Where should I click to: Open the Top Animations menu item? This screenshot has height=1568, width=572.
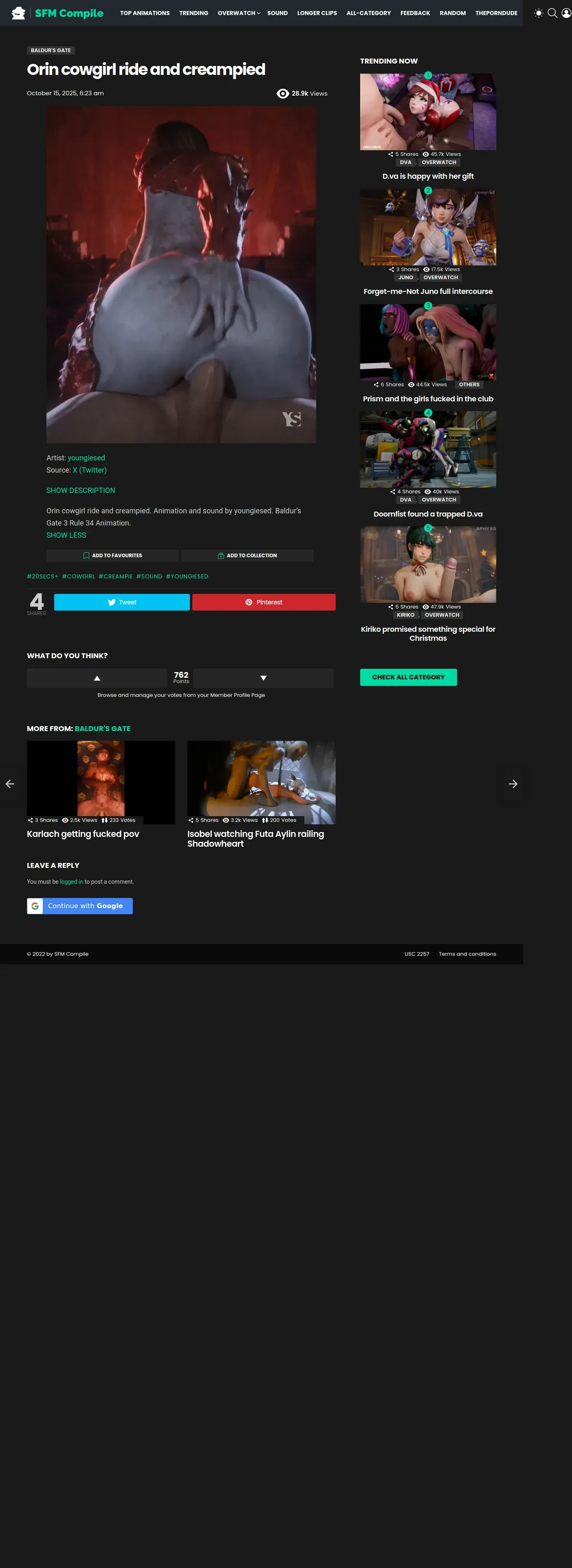point(145,13)
